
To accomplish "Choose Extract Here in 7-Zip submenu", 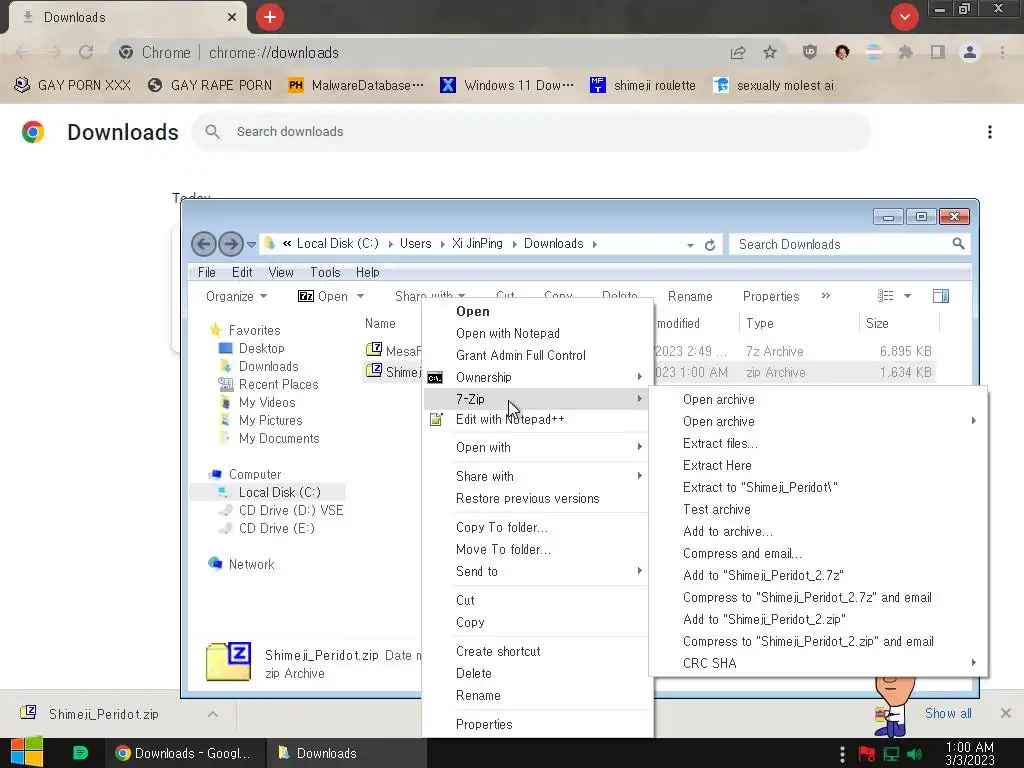I will tap(818, 466).
